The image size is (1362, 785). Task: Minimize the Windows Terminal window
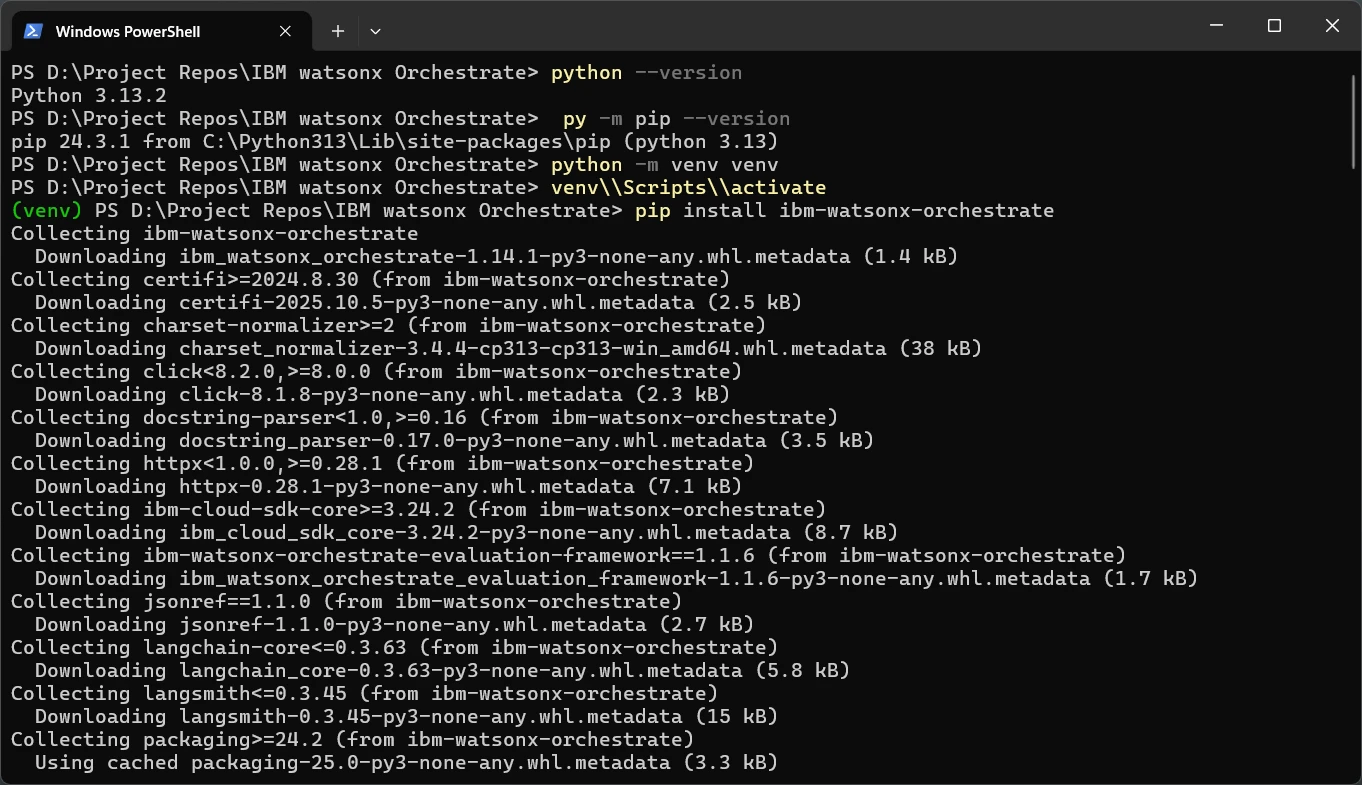point(1216,26)
